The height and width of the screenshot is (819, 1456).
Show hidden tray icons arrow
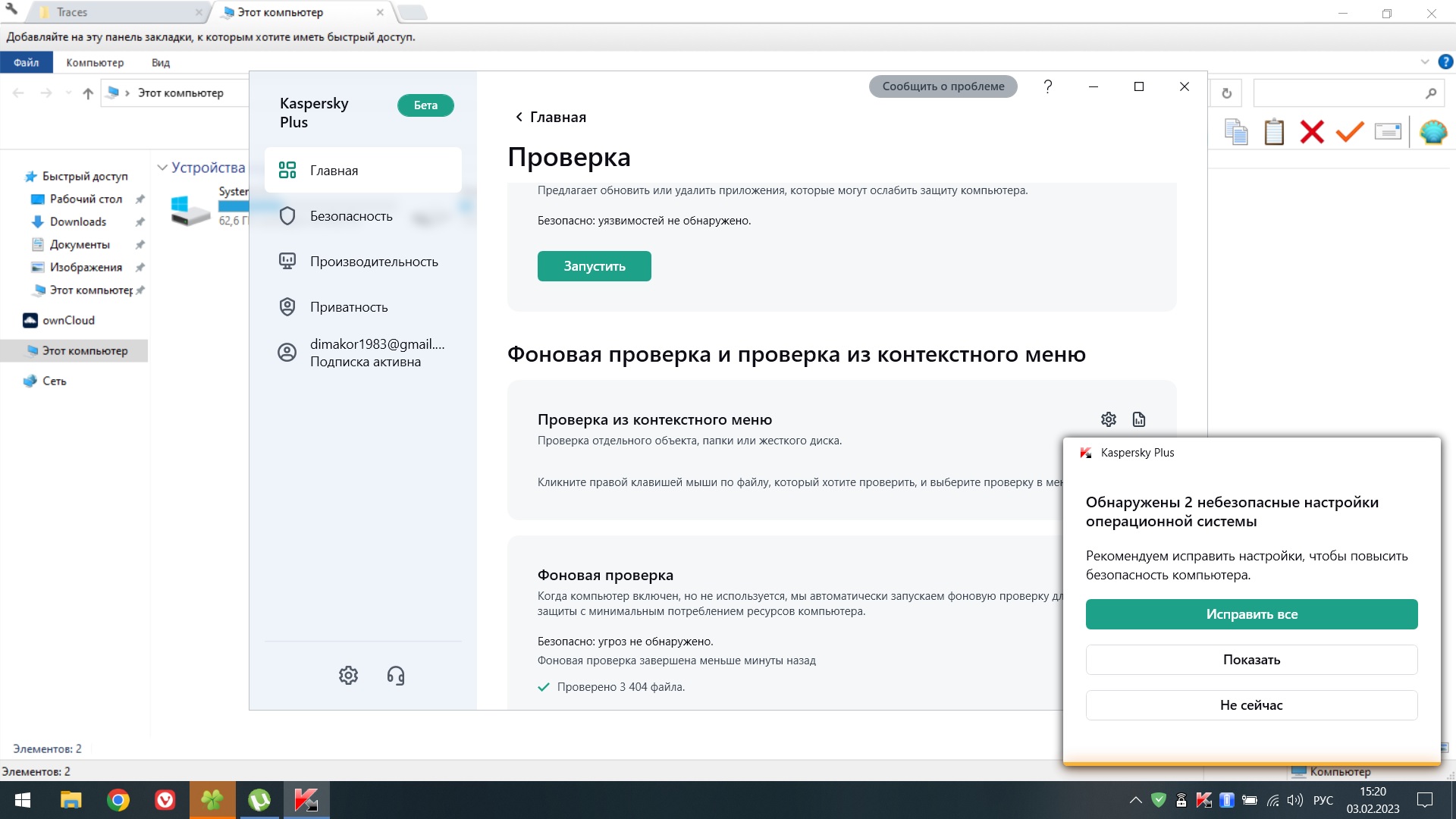click(x=1135, y=800)
